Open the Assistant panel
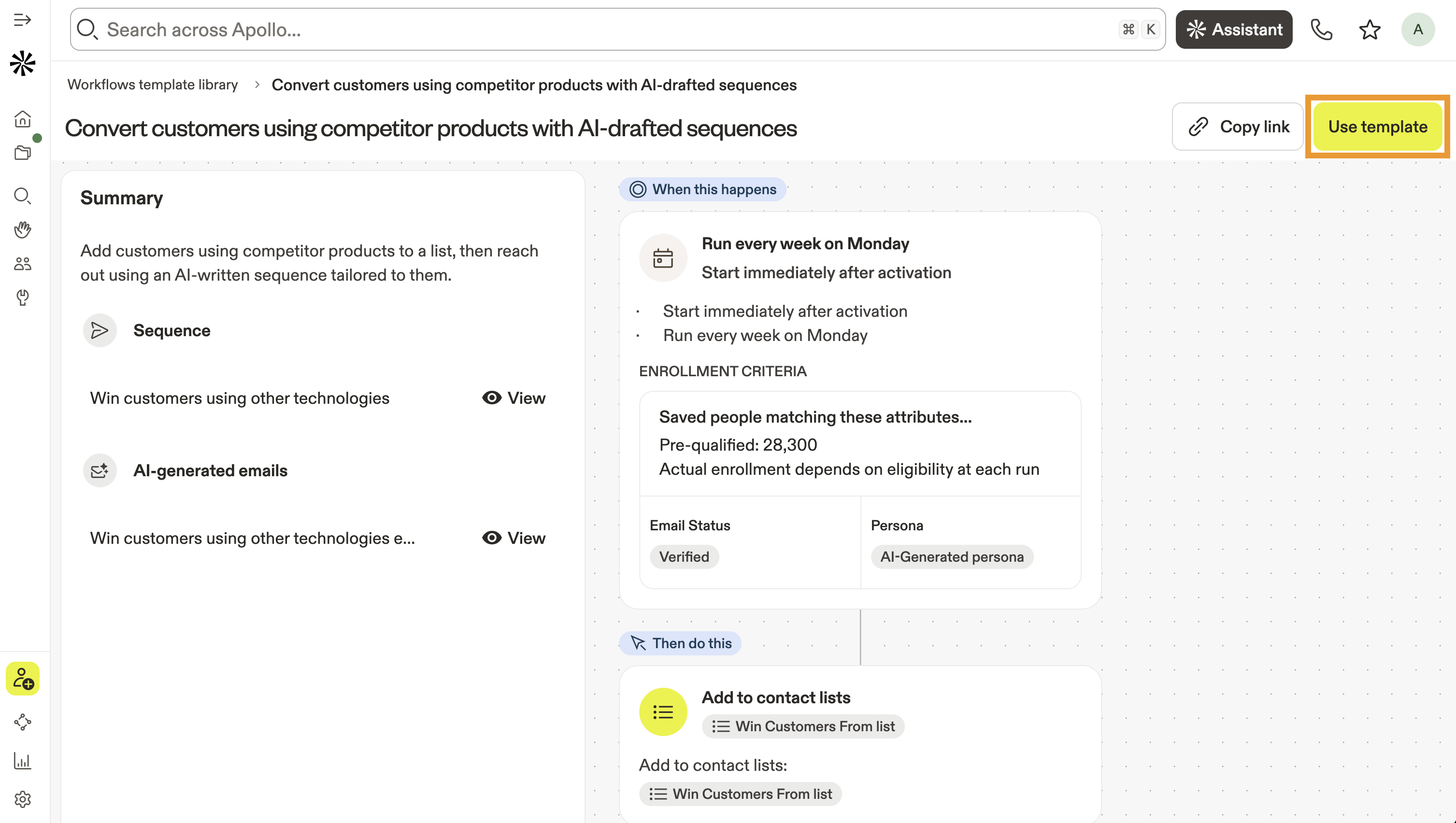 click(x=1234, y=29)
